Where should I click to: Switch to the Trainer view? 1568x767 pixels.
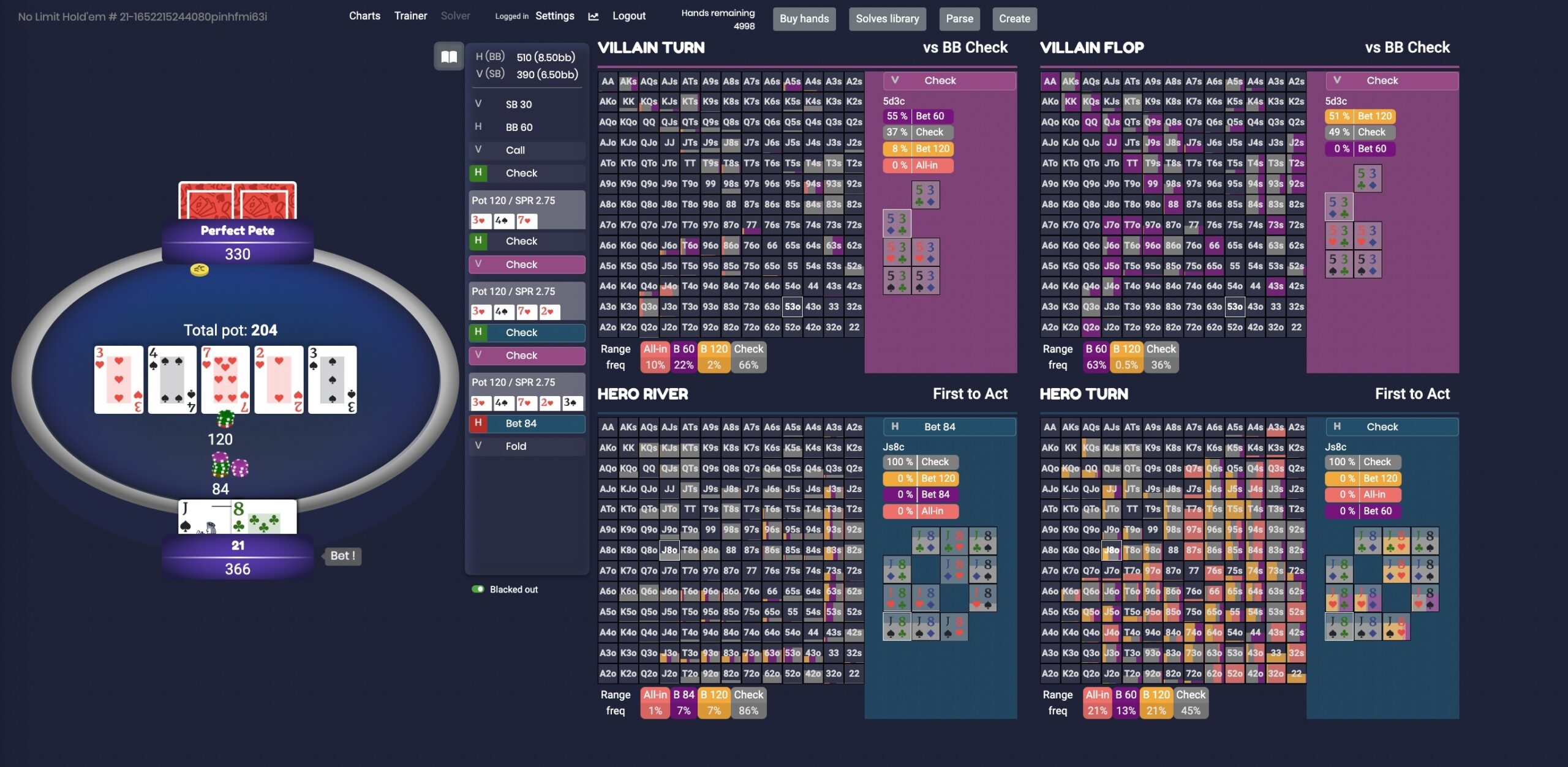point(411,15)
